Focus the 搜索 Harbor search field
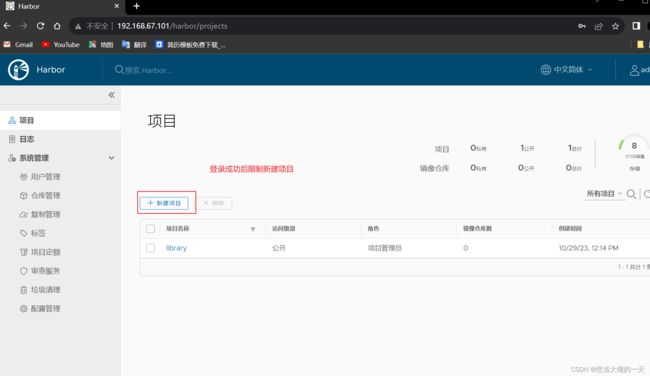 [x=148, y=70]
